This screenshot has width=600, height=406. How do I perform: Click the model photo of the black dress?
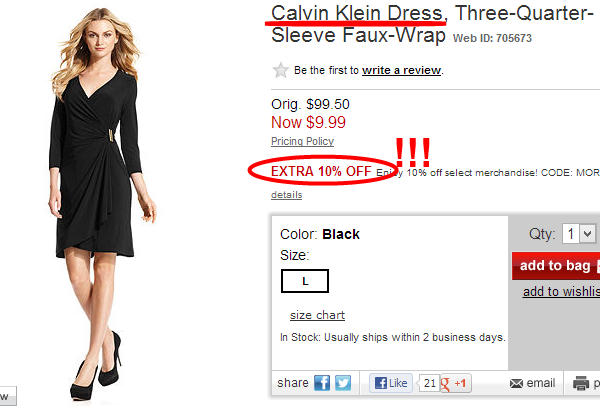[x=100, y=203]
